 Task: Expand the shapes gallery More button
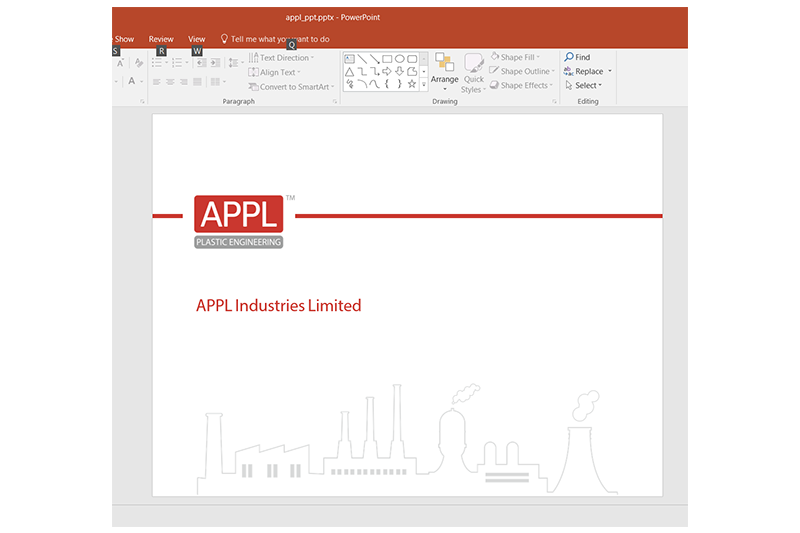pos(423,85)
